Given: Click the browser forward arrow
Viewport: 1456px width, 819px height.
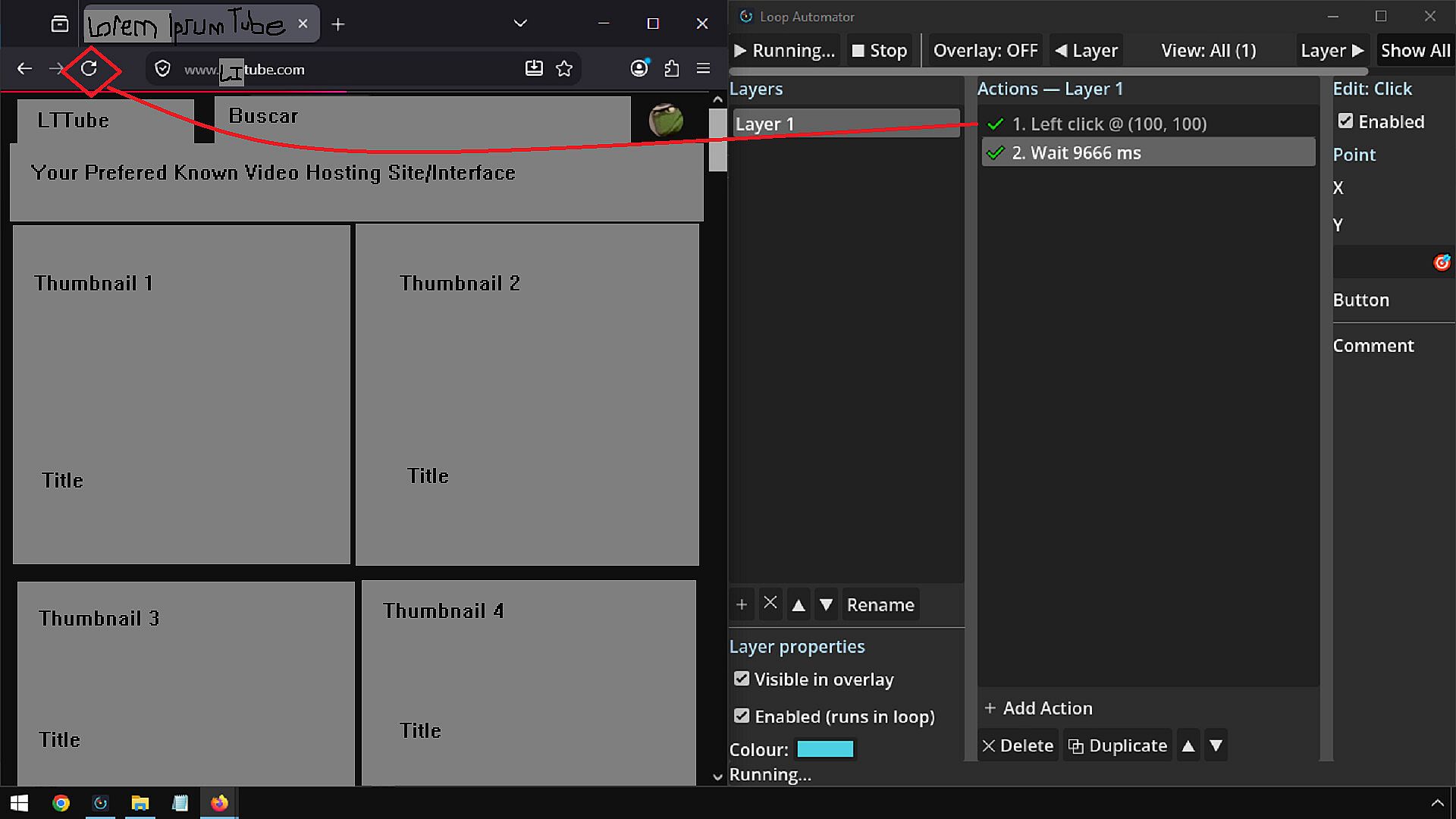Looking at the screenshot, I should point(56,69).
